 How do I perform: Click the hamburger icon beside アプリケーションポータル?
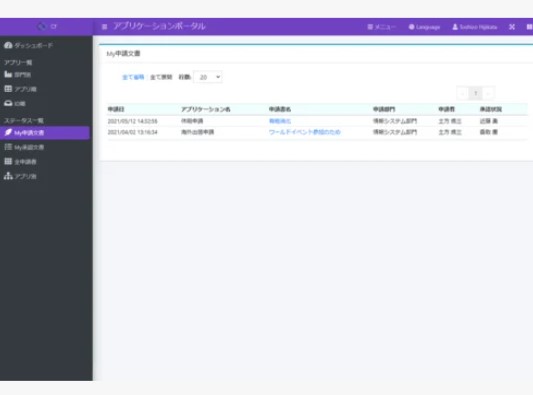[x=104, y=27]
